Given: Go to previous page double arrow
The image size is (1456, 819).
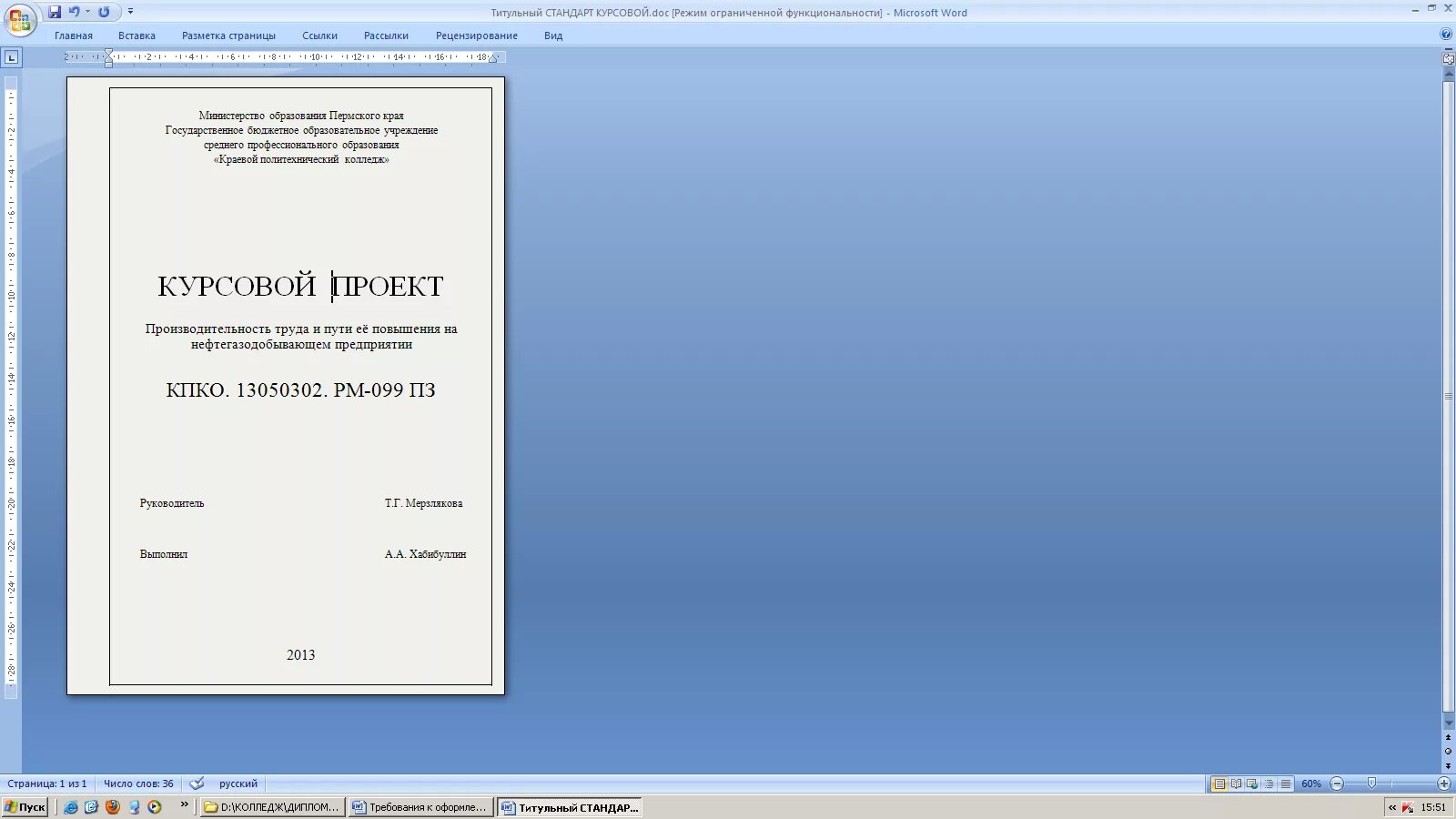Looking at the screenshot, I should (1449, 739).
